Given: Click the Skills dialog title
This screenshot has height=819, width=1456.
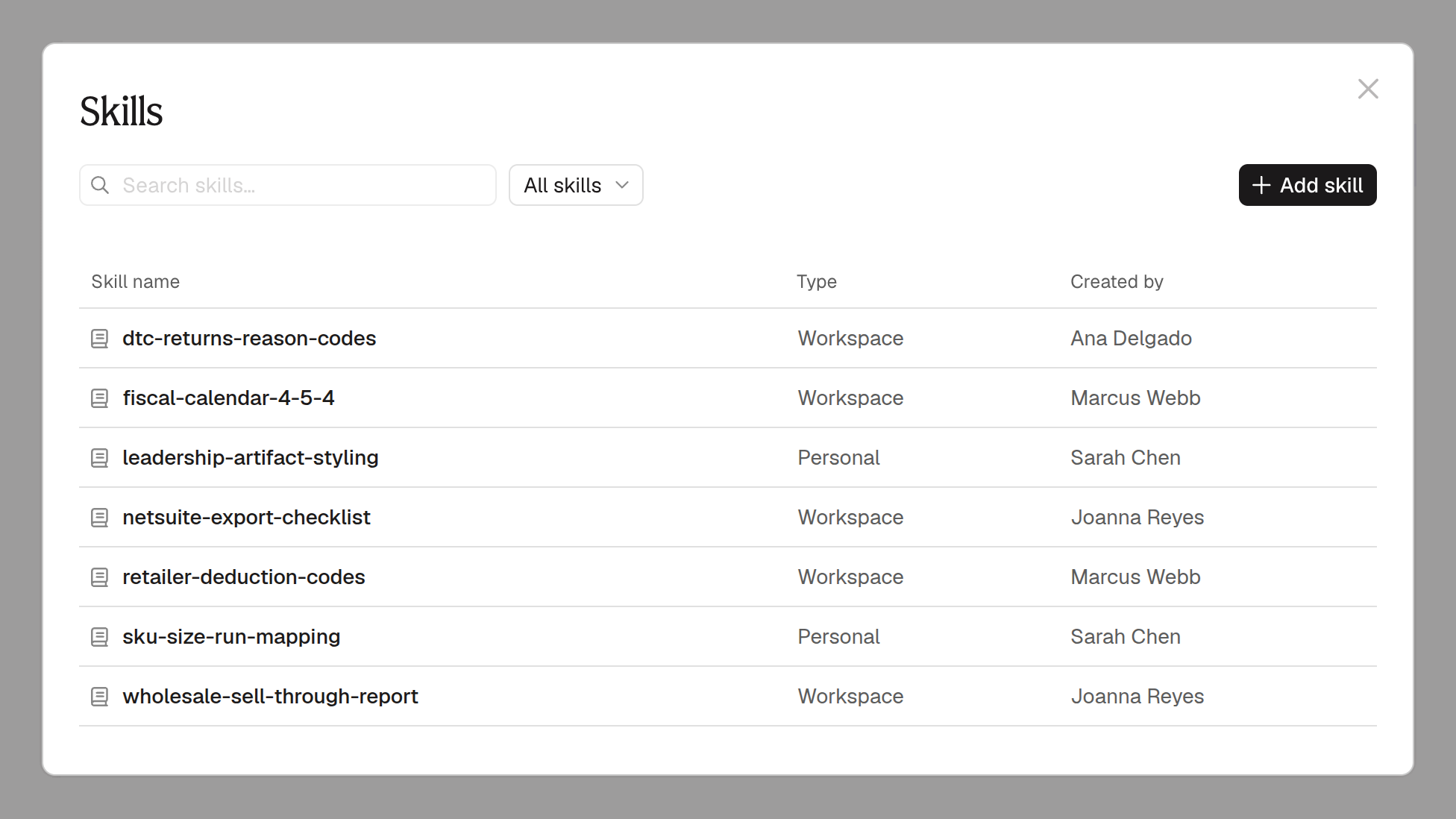Looking at the screenshot, I should (x=121, y=111).
